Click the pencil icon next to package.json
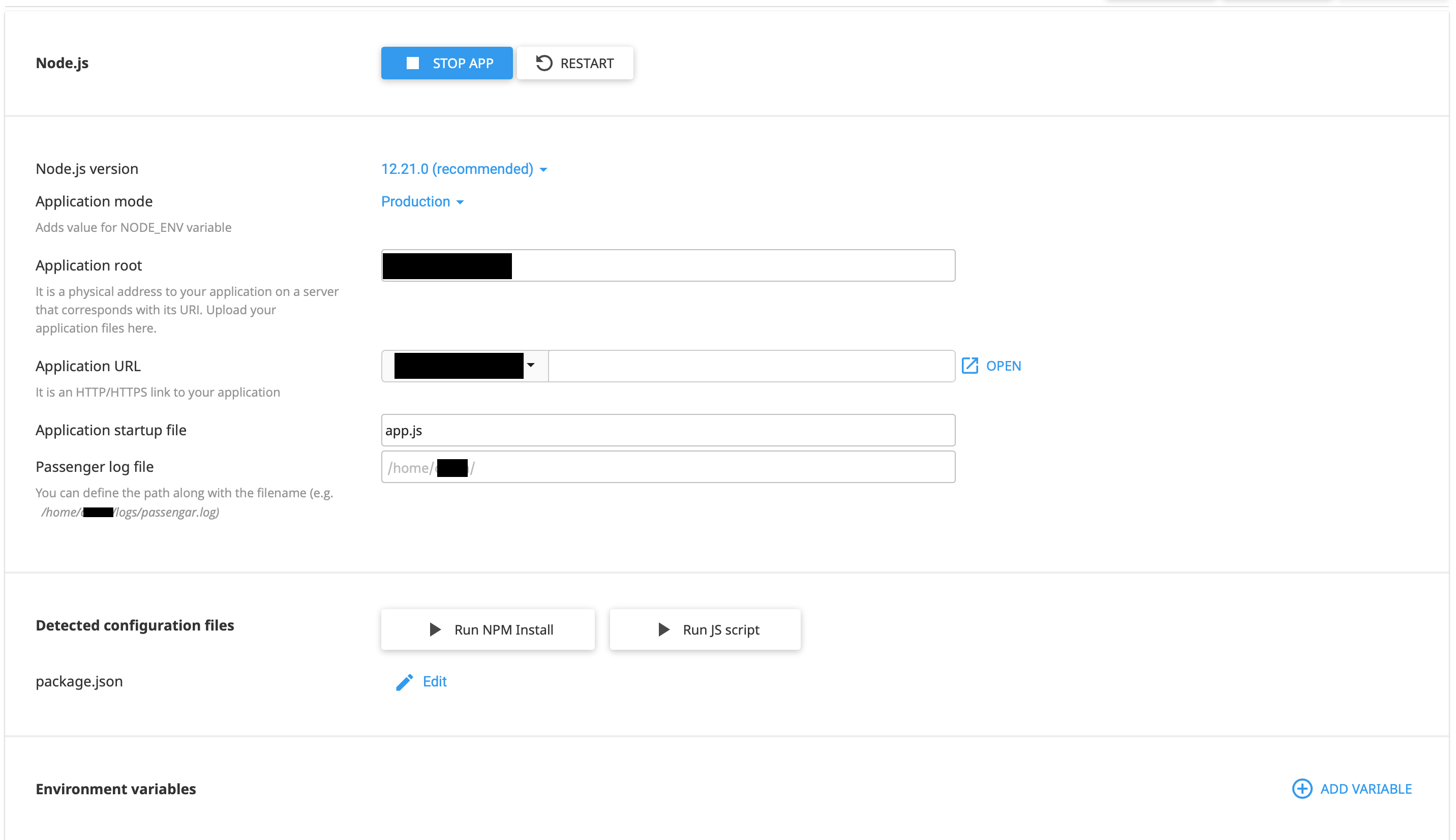This screenshot has height=840, width=1456. pyautogui.click(x=405, y=682)
